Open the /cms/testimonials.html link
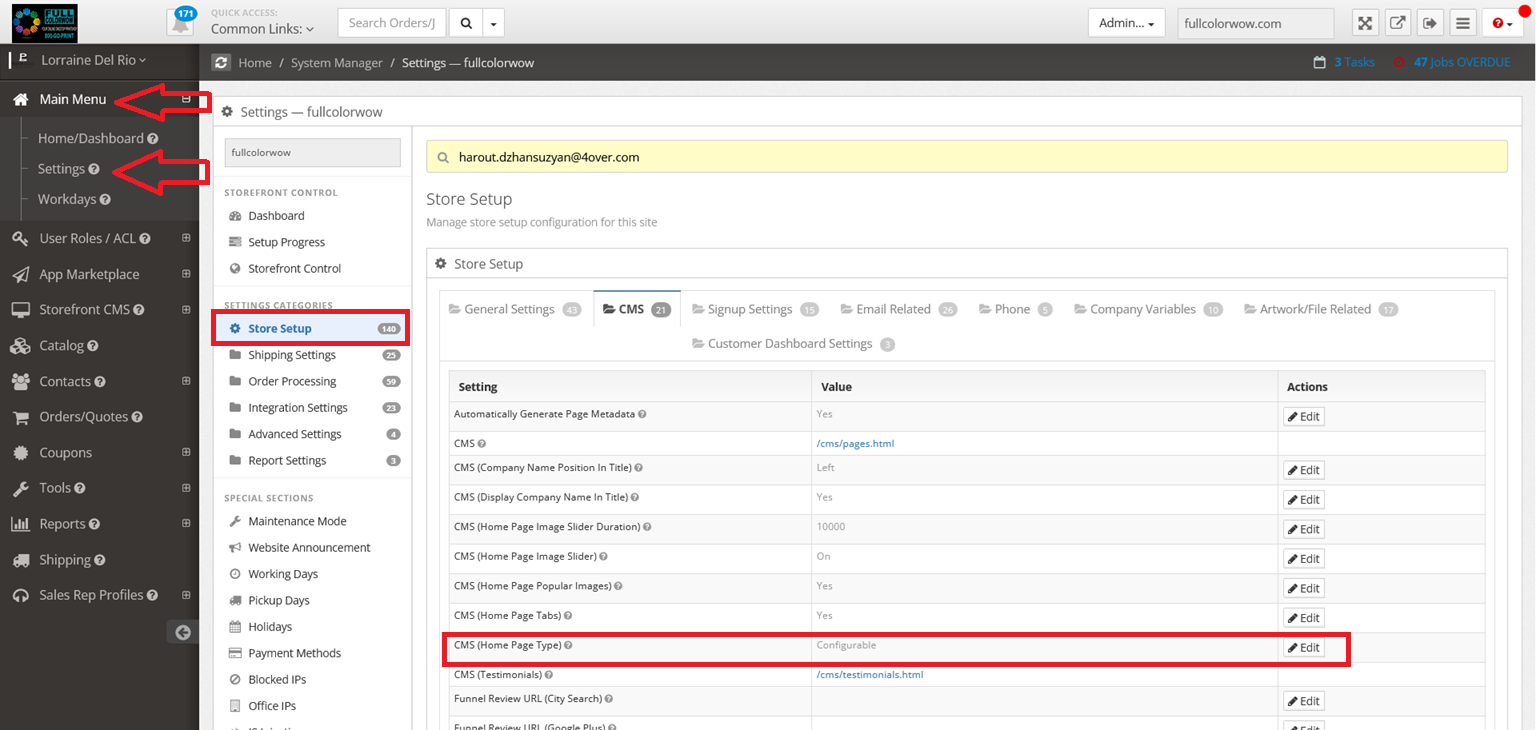This screenshot has width=1536, height=730. tap(870, 675)
